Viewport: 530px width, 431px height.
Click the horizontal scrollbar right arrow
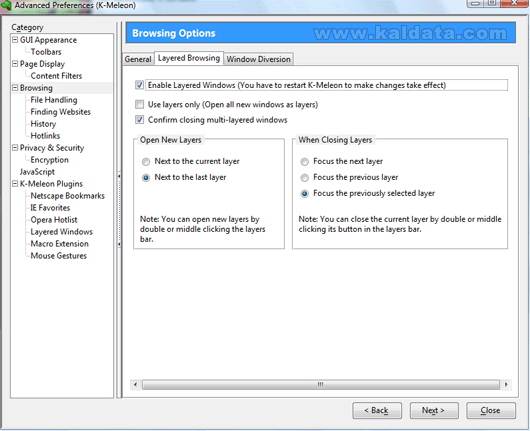click(x=506, y=384)
